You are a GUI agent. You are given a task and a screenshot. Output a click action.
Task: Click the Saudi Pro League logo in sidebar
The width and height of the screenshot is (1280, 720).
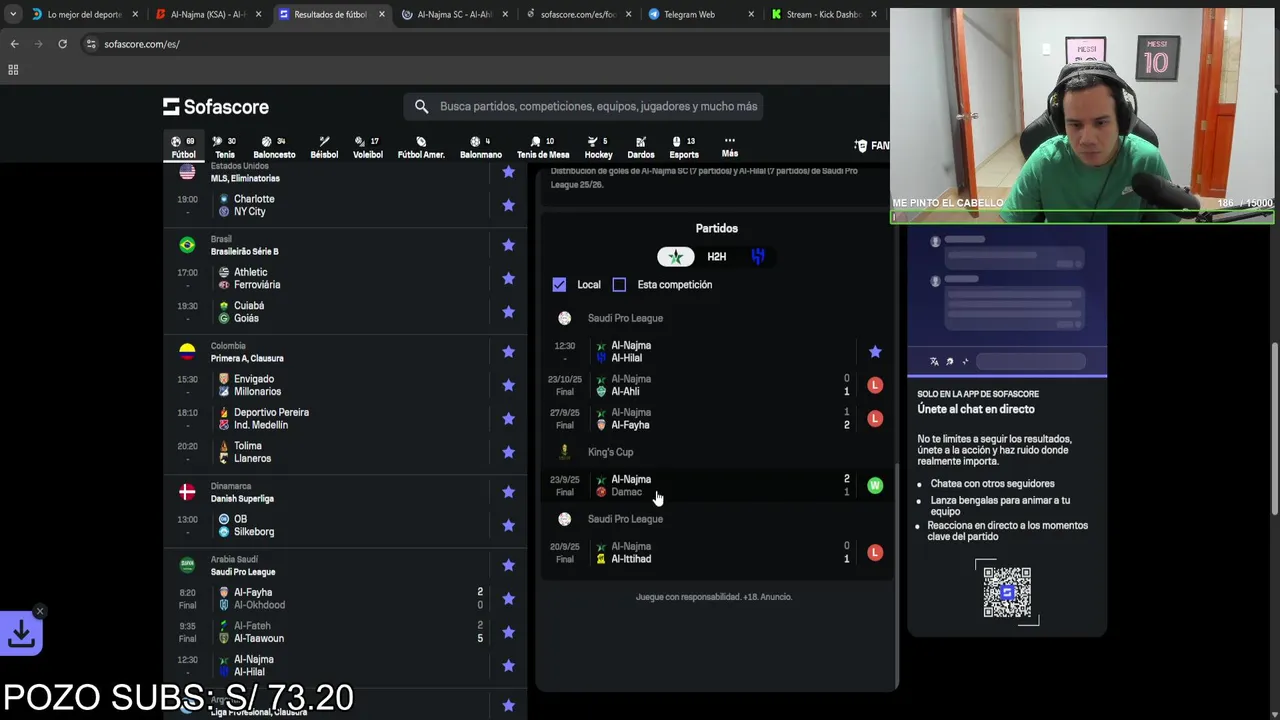pyautogui.click(x=187, y=565)
